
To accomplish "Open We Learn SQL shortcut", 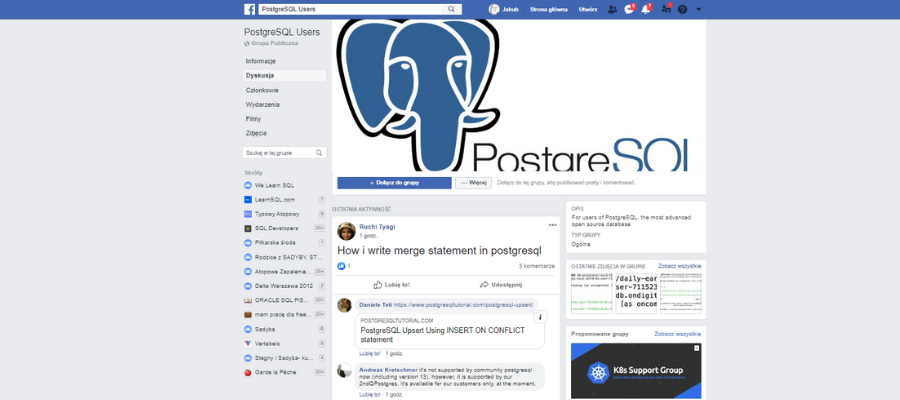I will coord(274,185).
